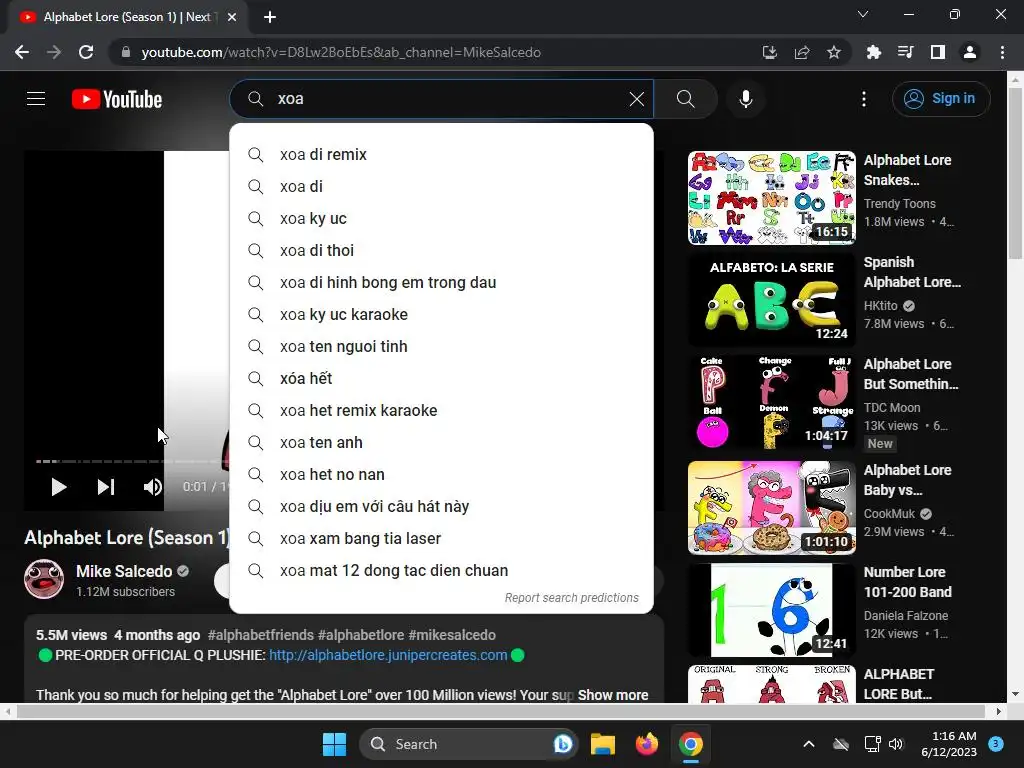Reload the current page
Viewport: 1024px width, 768px height.
point(86,52)
